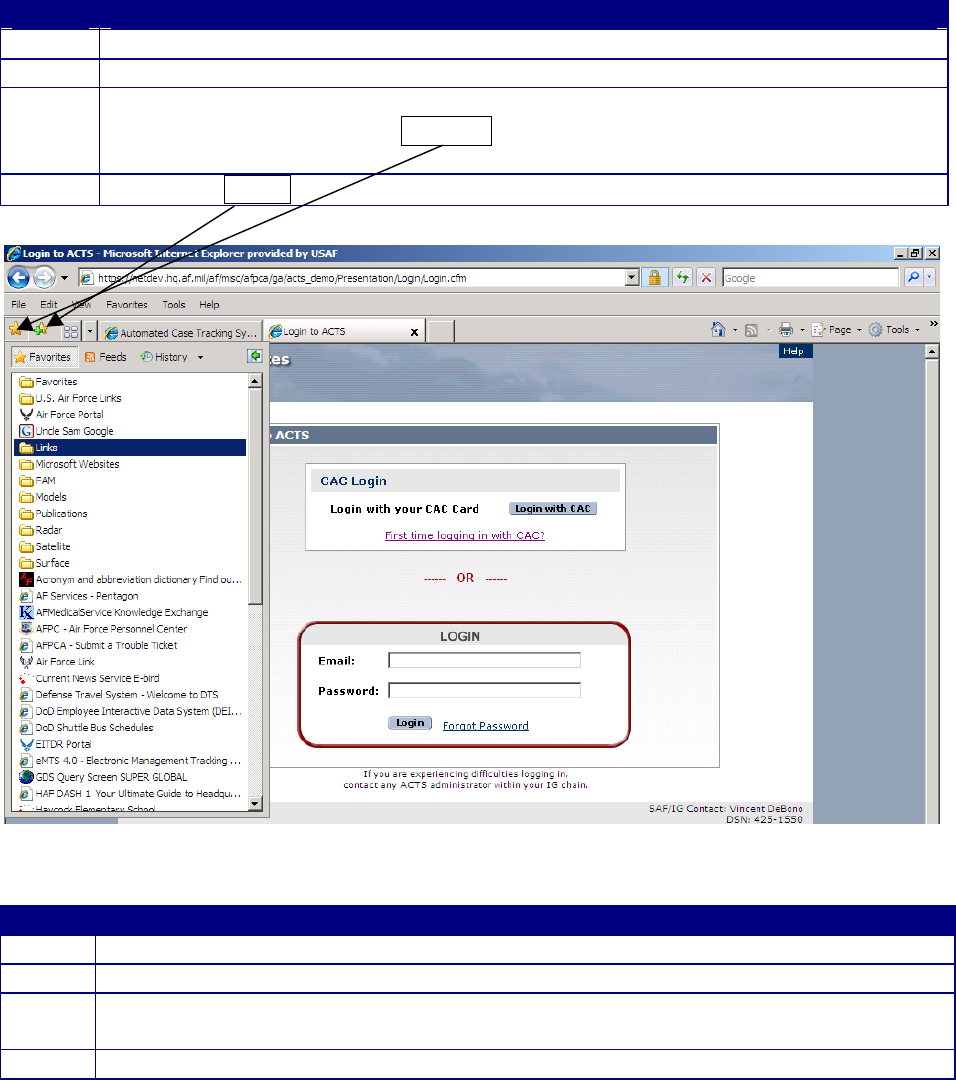Screen dimensions: 956x1080
Task: Open the Tools gear toolbar menu
Action: [x=894, y=330]
